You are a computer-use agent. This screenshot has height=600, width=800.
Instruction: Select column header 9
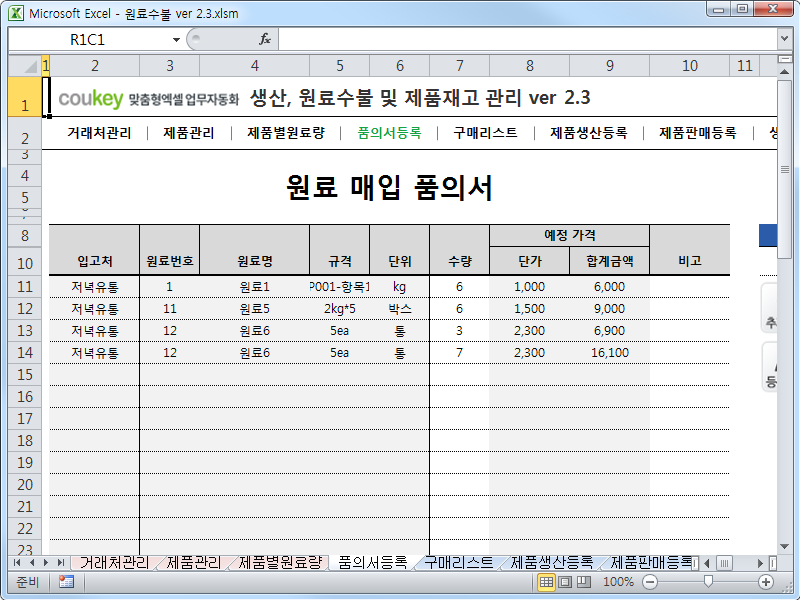click(609, 65)
